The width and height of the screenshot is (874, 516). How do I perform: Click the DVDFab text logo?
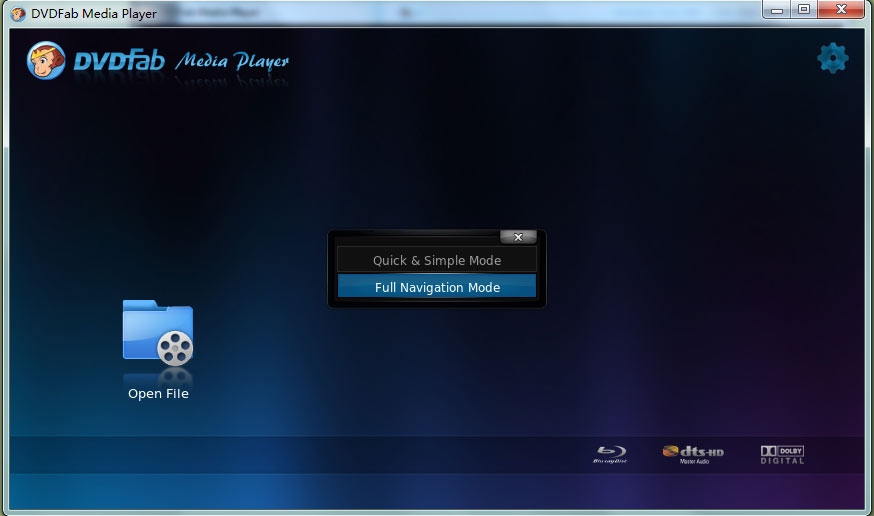tap(119, 60)
